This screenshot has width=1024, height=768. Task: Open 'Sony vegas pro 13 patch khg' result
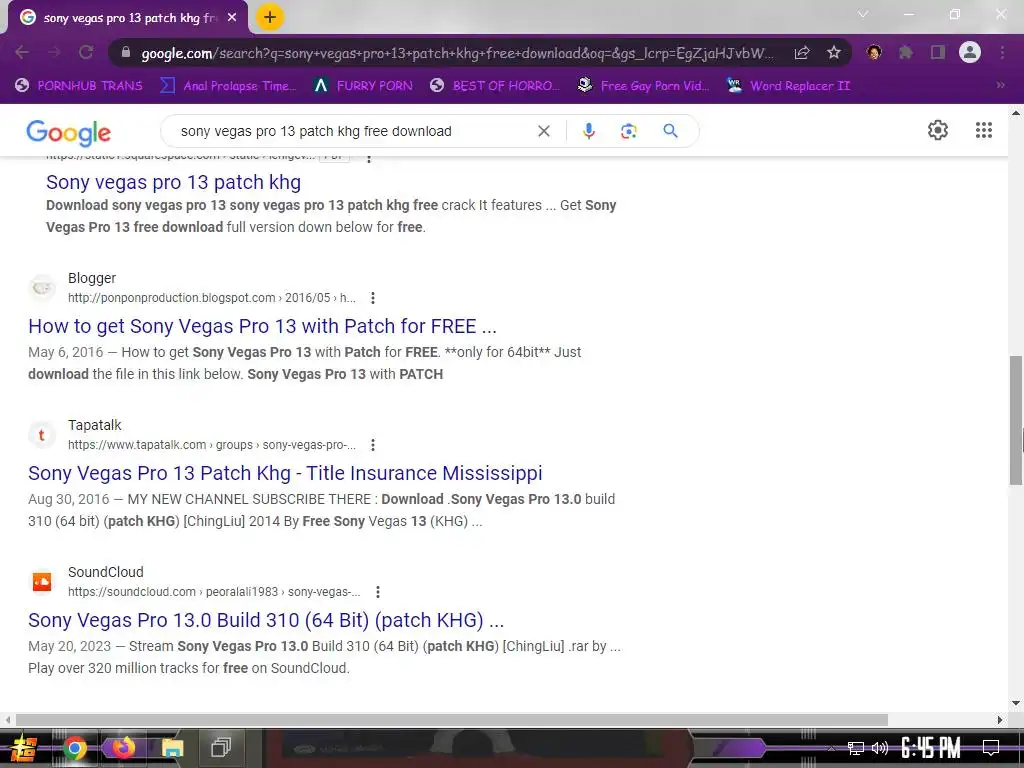[173, 182]
